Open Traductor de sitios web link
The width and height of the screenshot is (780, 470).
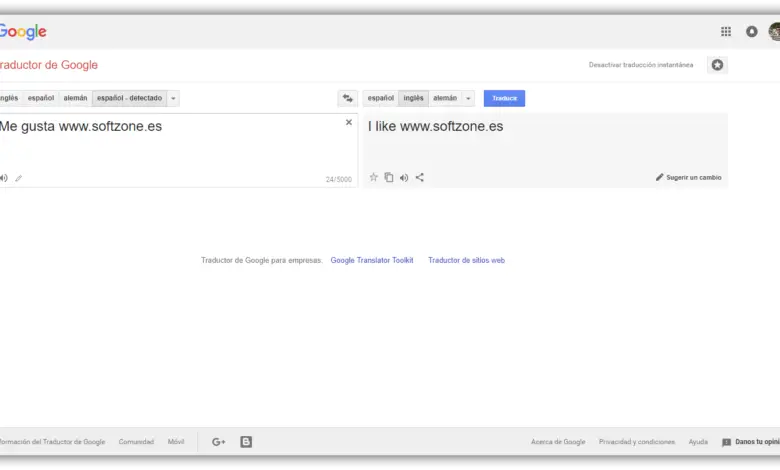point(467,260)
